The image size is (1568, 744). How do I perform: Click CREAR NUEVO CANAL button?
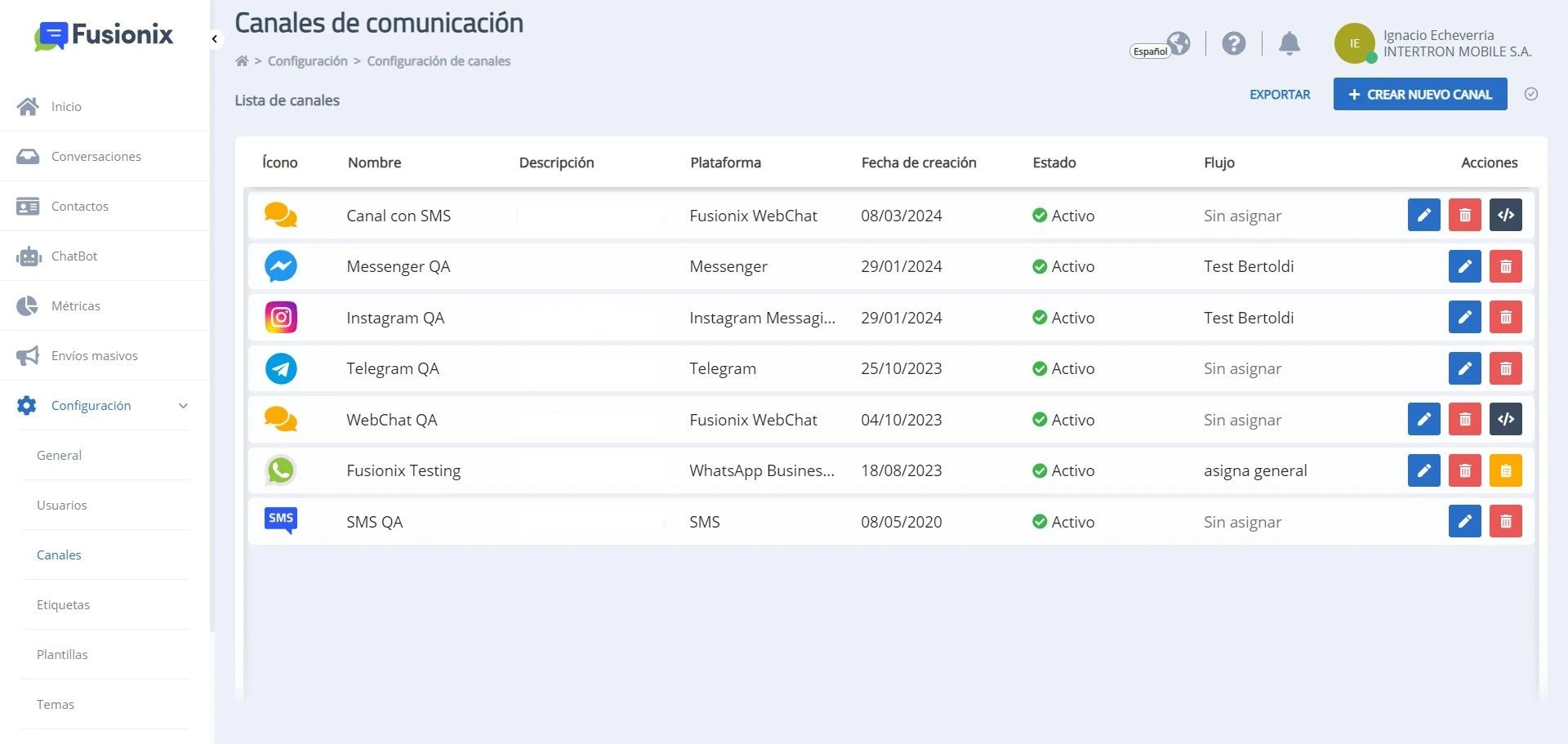(1420, 94)
